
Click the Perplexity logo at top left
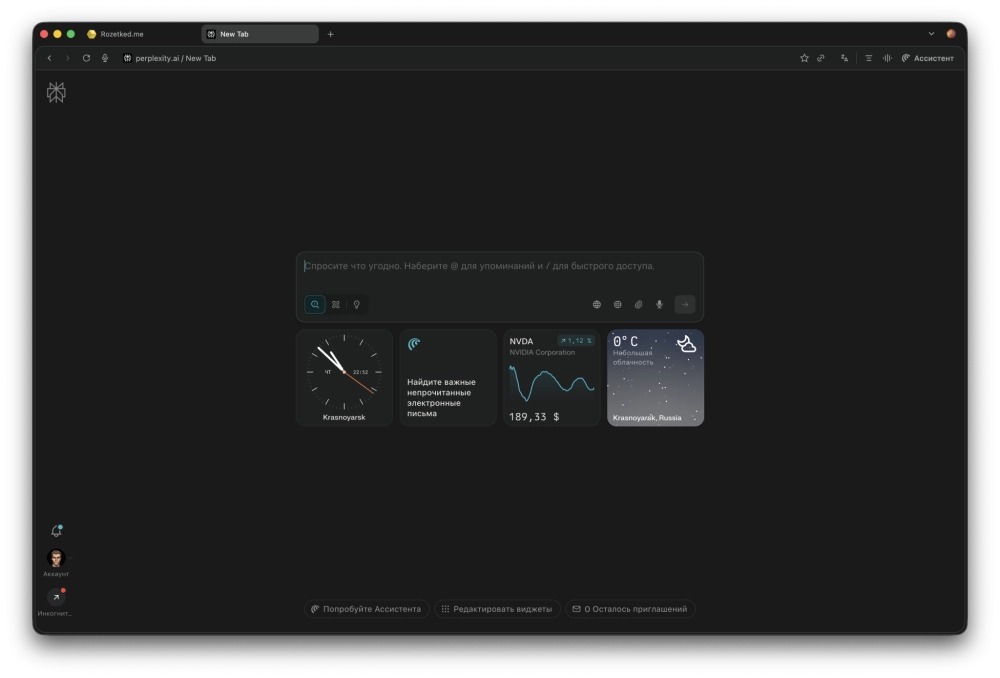click(56, 93)
